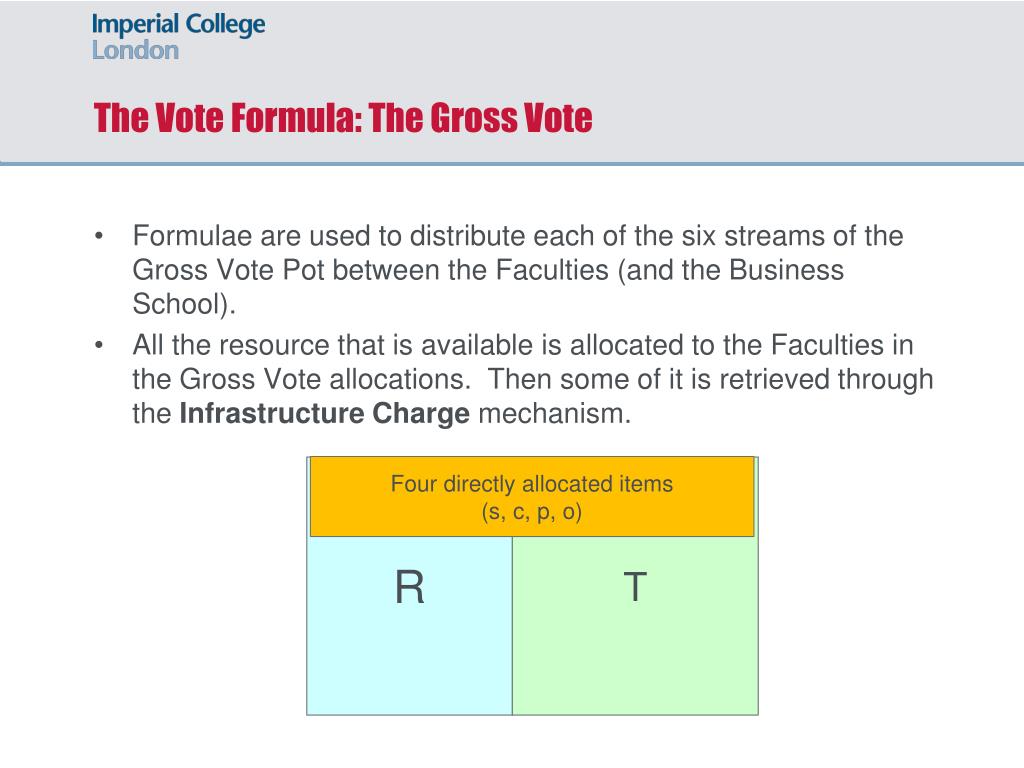Click the word mechanism ending second bullet
This screenshot has height=768, width=1024.
click(x=554, y=413)
